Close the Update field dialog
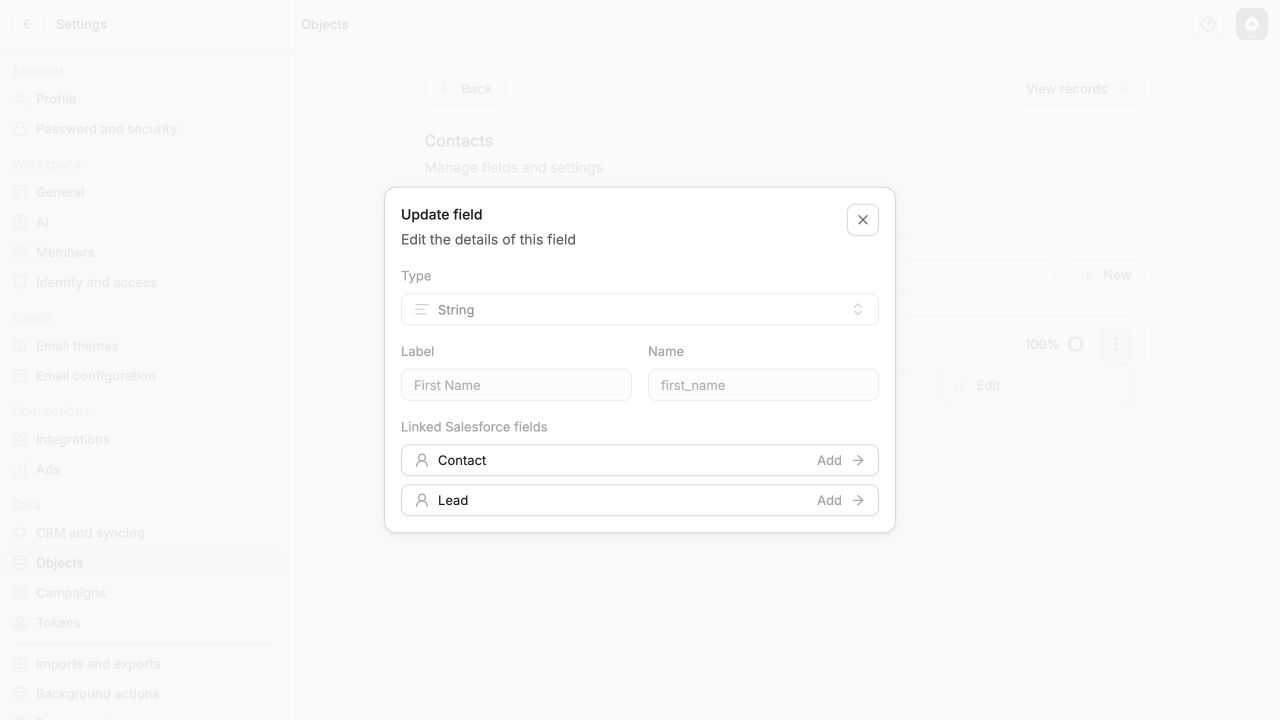The height and width of the screenshot is (720, 1280). point(863,220)
